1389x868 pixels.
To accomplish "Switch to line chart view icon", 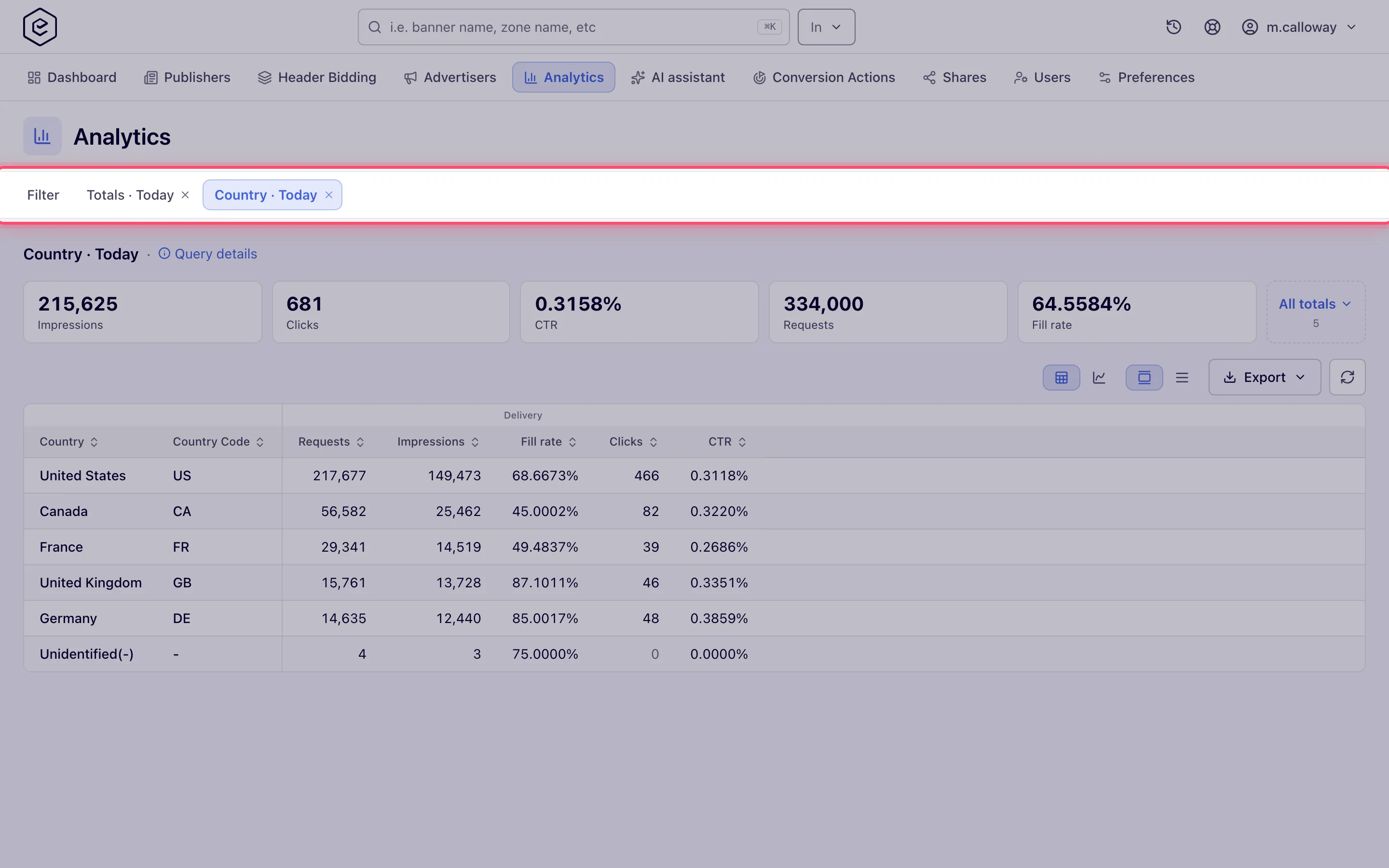I will (x=1099, y=377).
